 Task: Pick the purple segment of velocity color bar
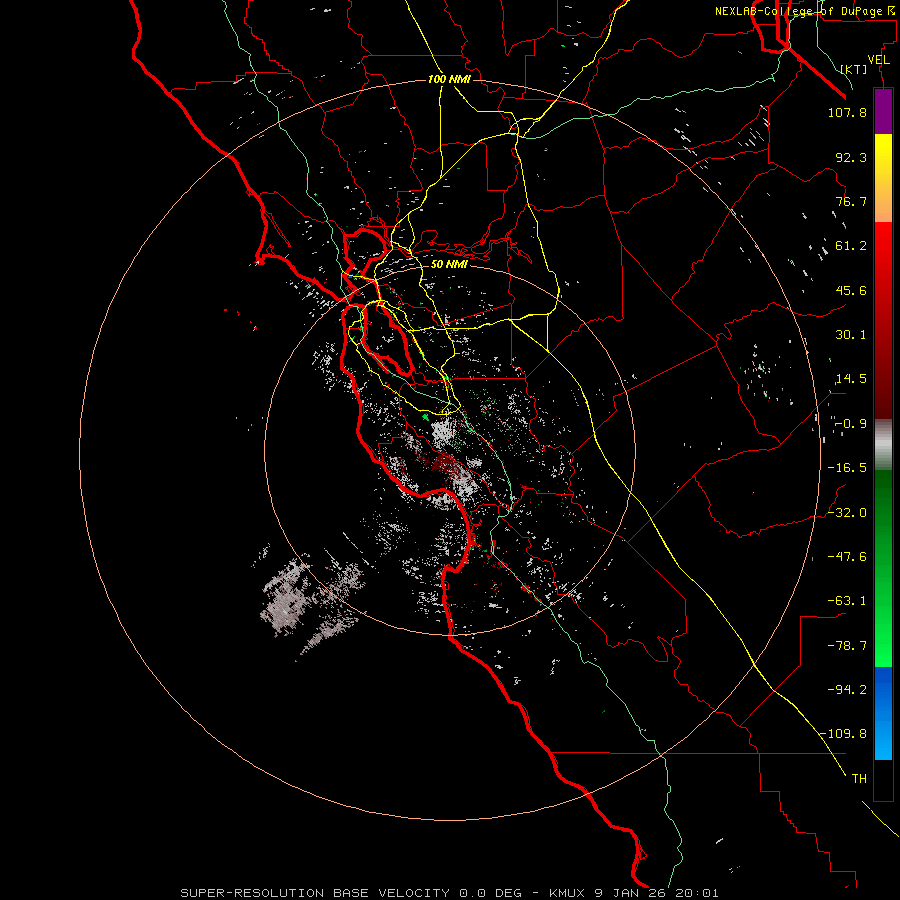pos(883,111)
